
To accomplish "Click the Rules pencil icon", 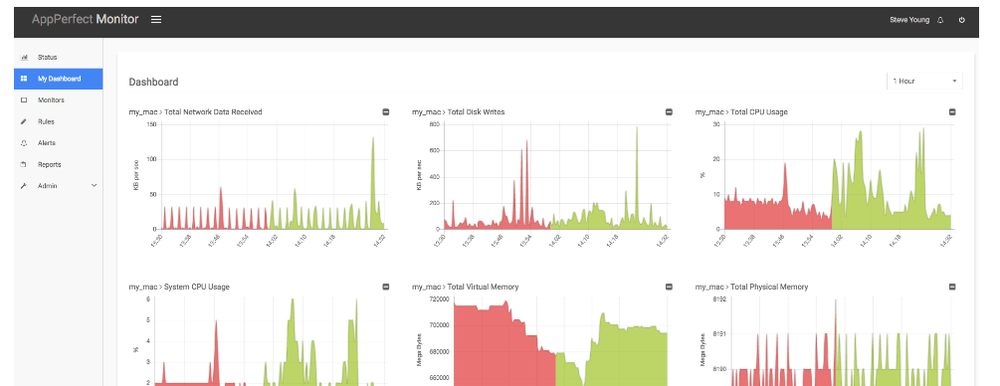I will (x=24, y=122).
